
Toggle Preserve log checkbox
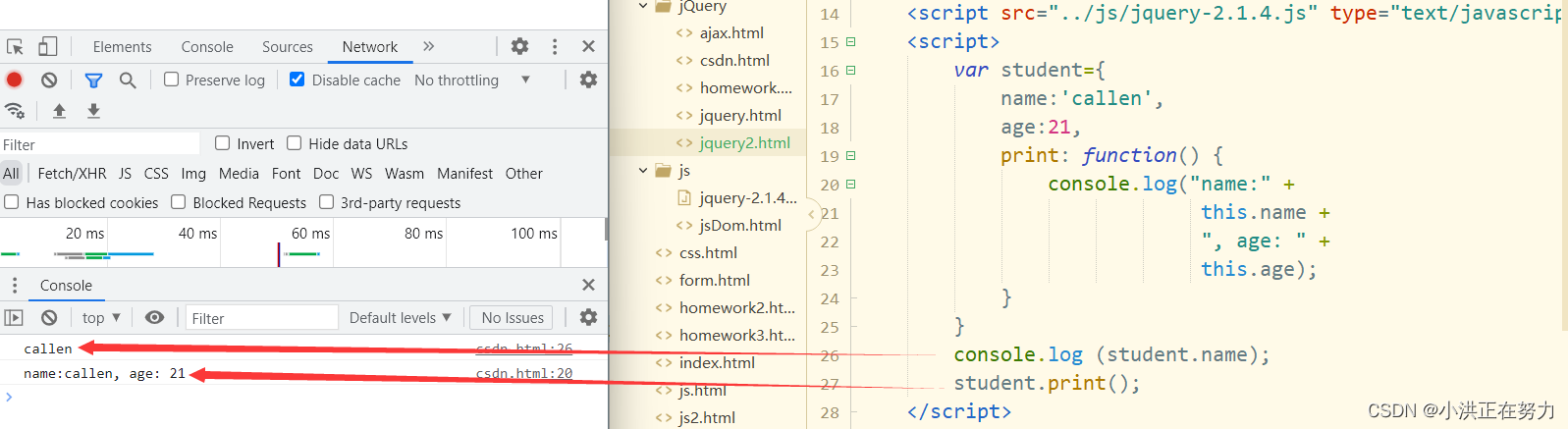171,80
